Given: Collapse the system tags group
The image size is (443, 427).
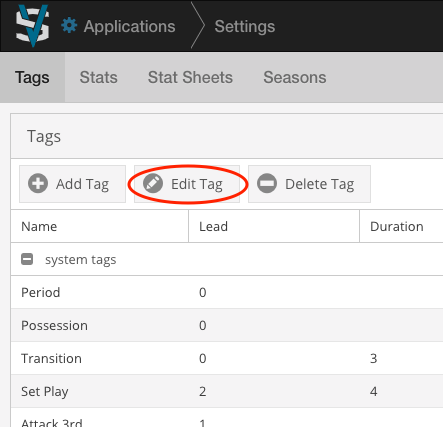Looking at the screenshot, I should point(27,259).
